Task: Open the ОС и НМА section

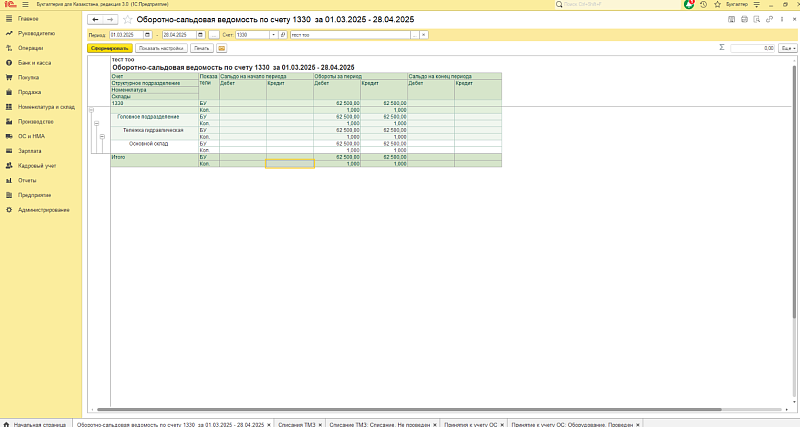Action: (x=32, y=135)
